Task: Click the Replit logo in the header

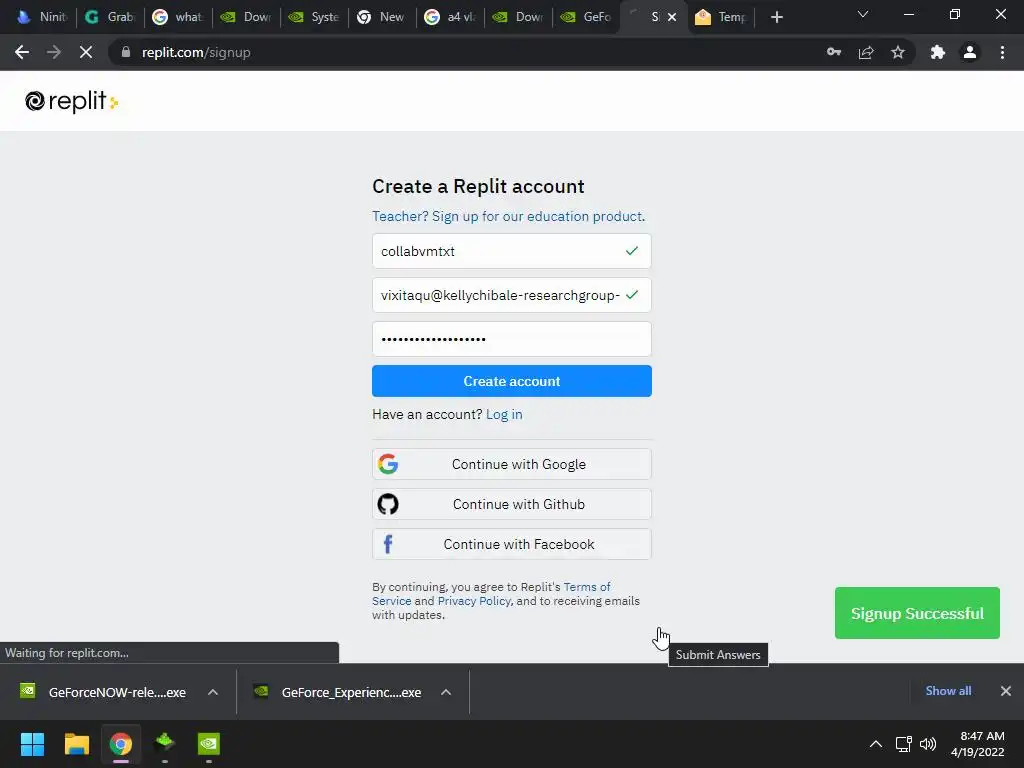Action: pyautogui.click(x=71, y=101)
